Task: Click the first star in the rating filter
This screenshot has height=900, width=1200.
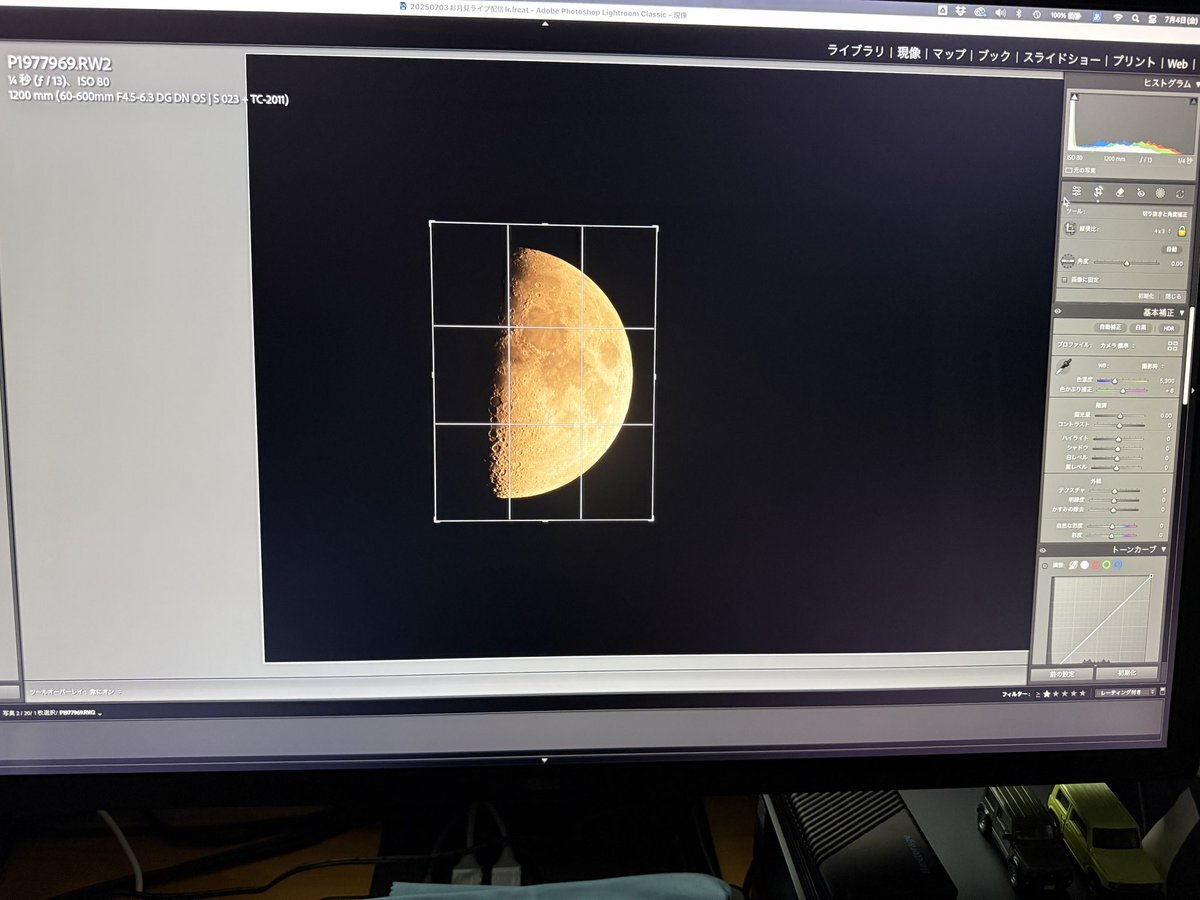Action: coord(1047,692)
